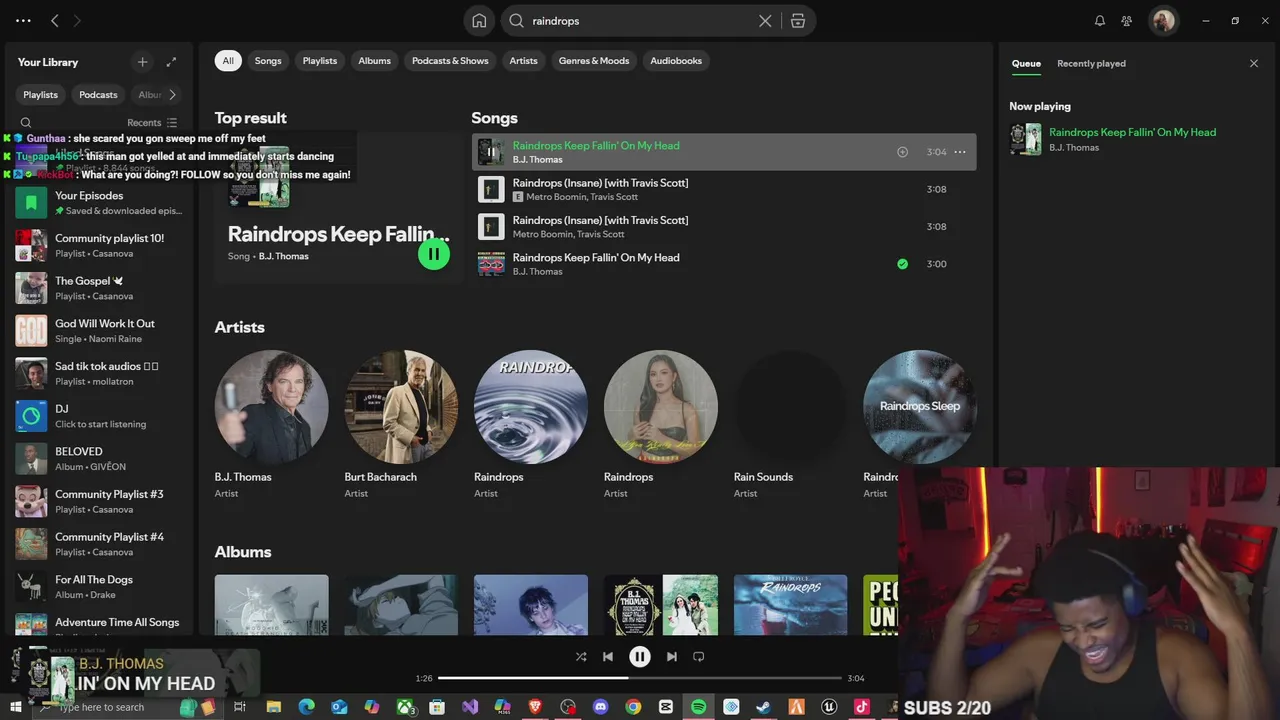
Task: Create a playlist with plus icon
Action: click(x=142, y=62)
